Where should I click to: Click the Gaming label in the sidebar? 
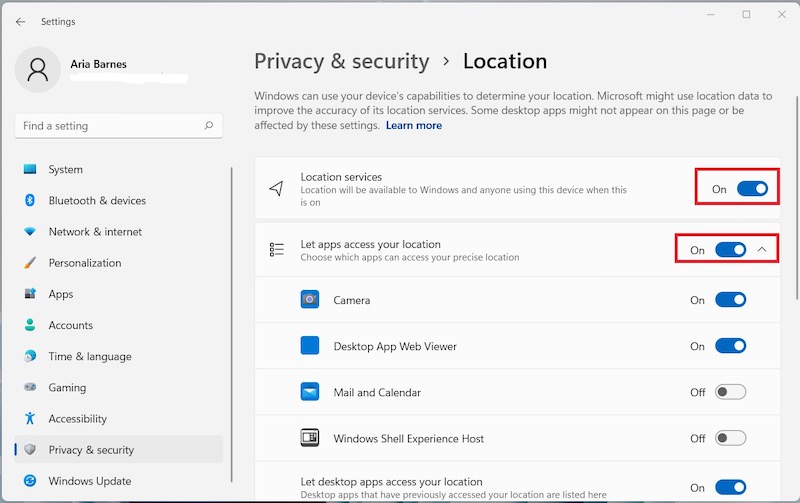pyautogui.click(x=67, y=388)
